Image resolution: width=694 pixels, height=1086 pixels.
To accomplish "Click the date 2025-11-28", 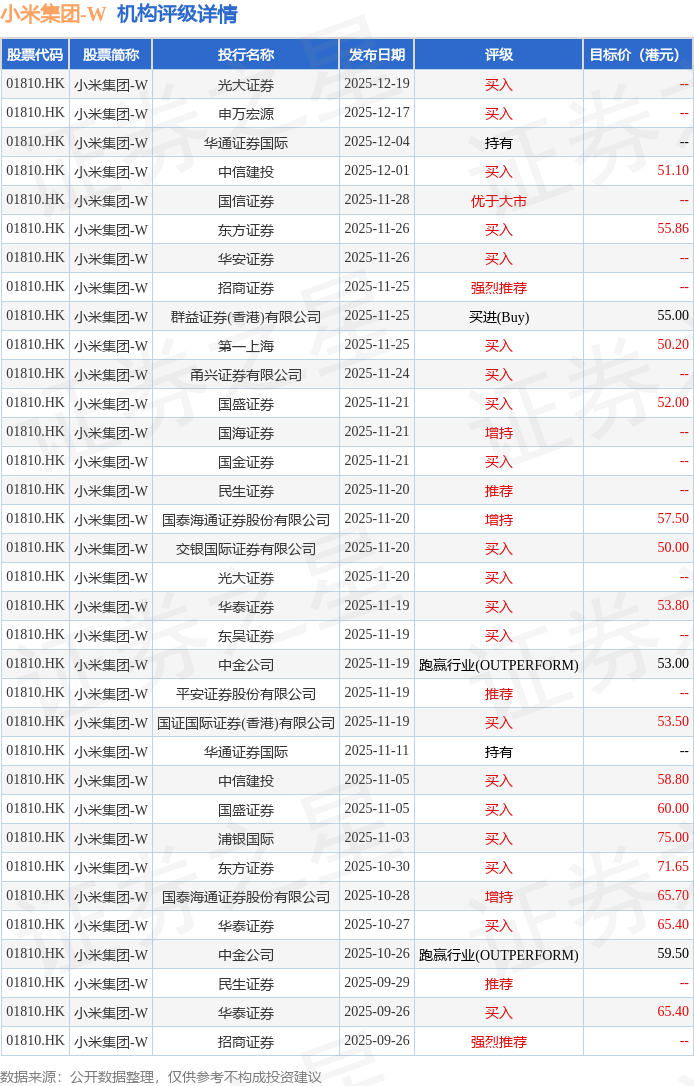I will [x=377, y=200].
